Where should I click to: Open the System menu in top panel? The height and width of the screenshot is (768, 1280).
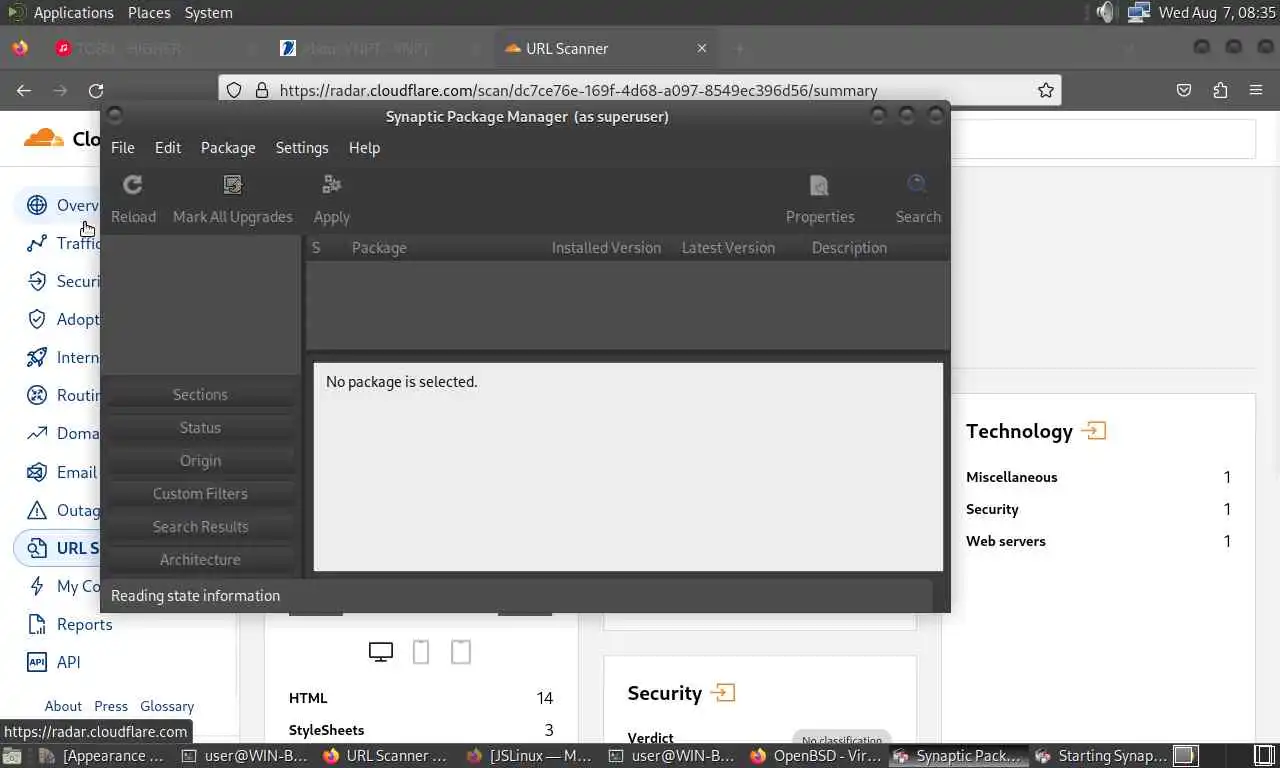(208, 13)
